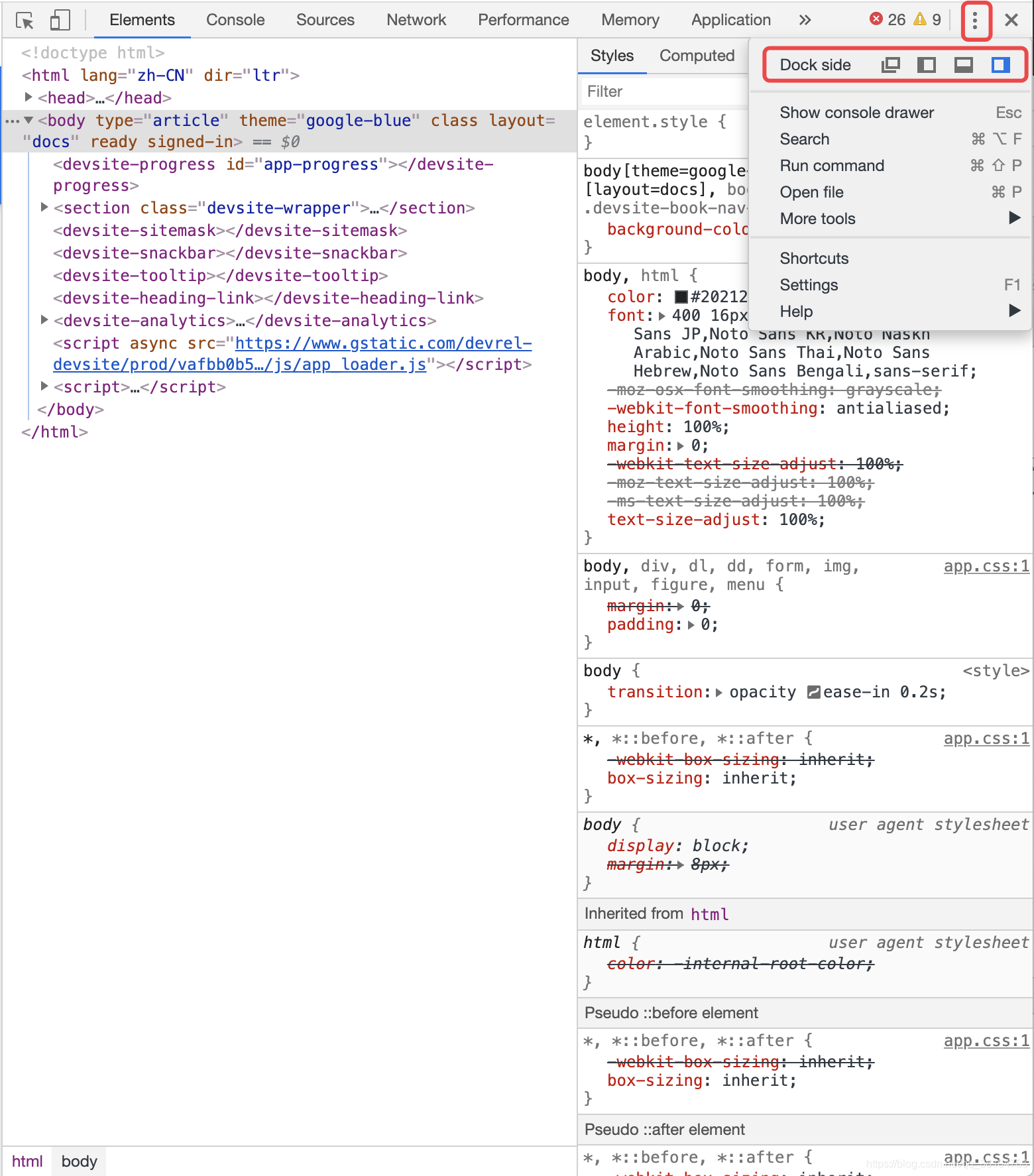The width and height of the screenshot is (1034, 1176).
Task: Expand the collapsed script node
Action: [x=44, y=386]
